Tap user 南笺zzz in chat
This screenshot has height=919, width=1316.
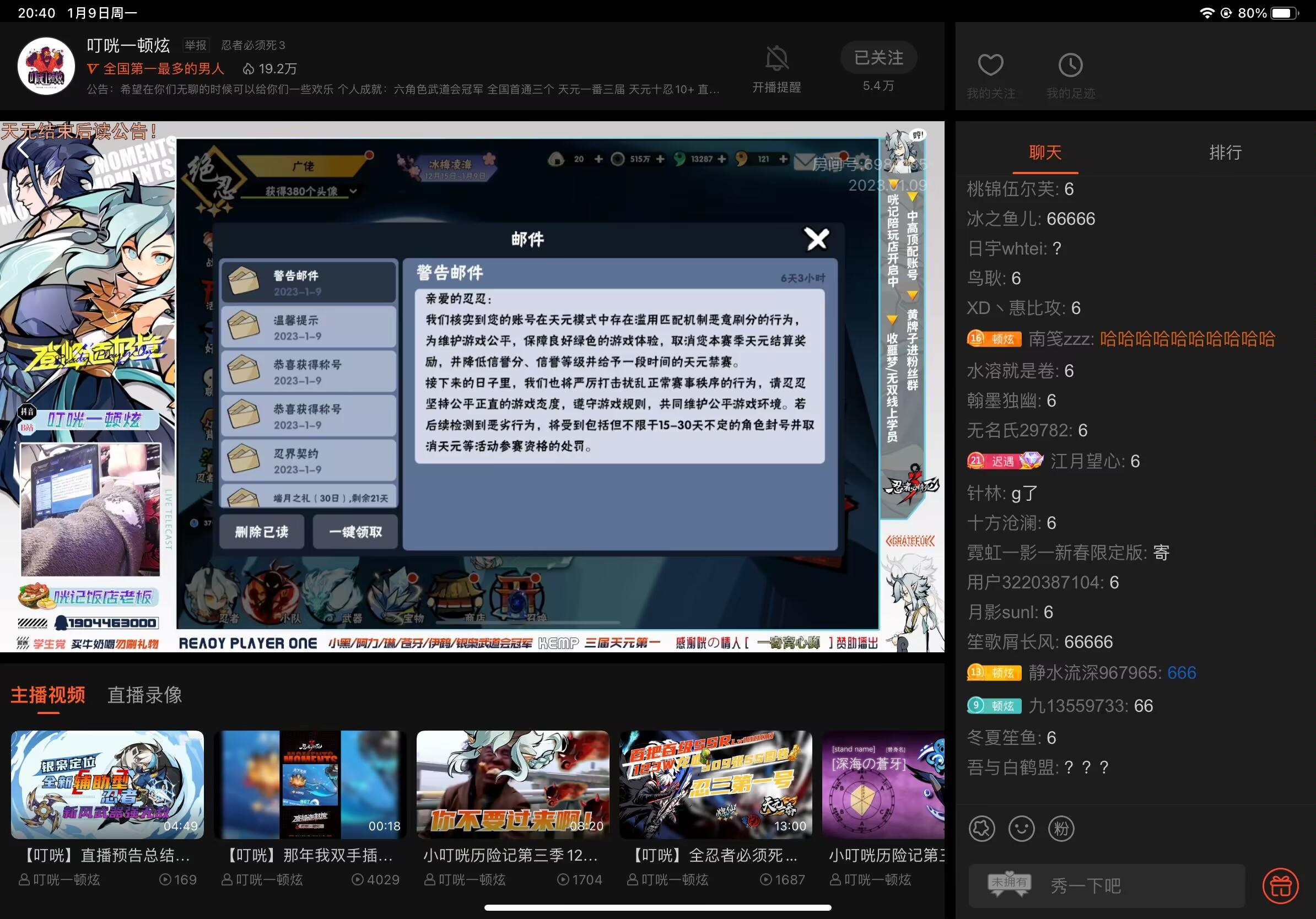(1059, 339)
